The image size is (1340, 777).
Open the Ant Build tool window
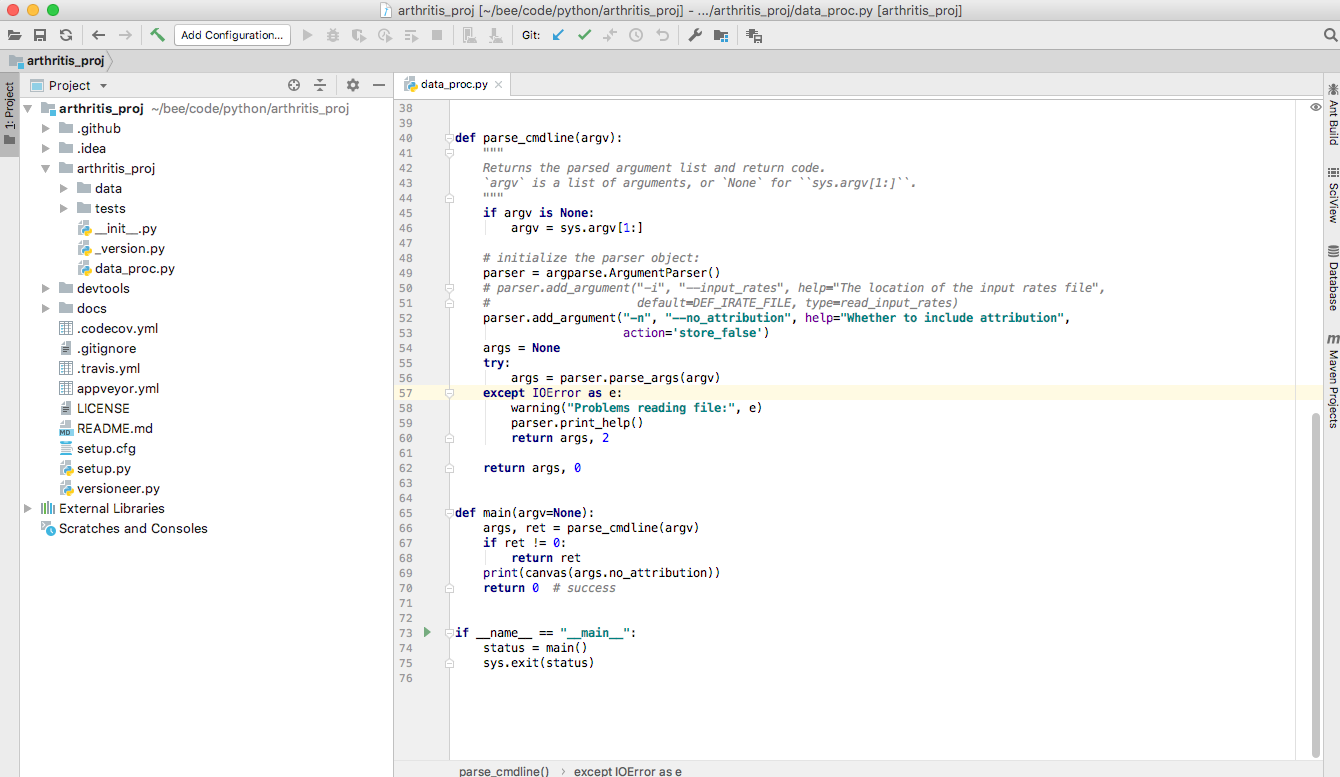[x=1332, y=113]
